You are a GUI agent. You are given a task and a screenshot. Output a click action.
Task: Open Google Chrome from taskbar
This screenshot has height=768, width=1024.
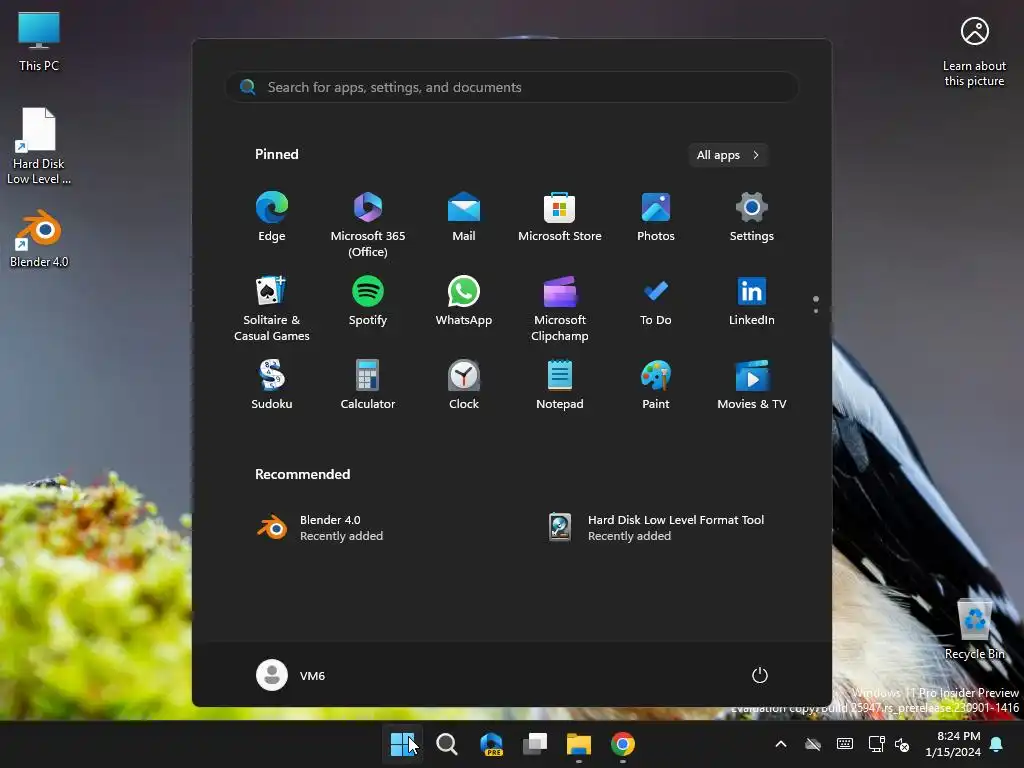coord(623,744)
